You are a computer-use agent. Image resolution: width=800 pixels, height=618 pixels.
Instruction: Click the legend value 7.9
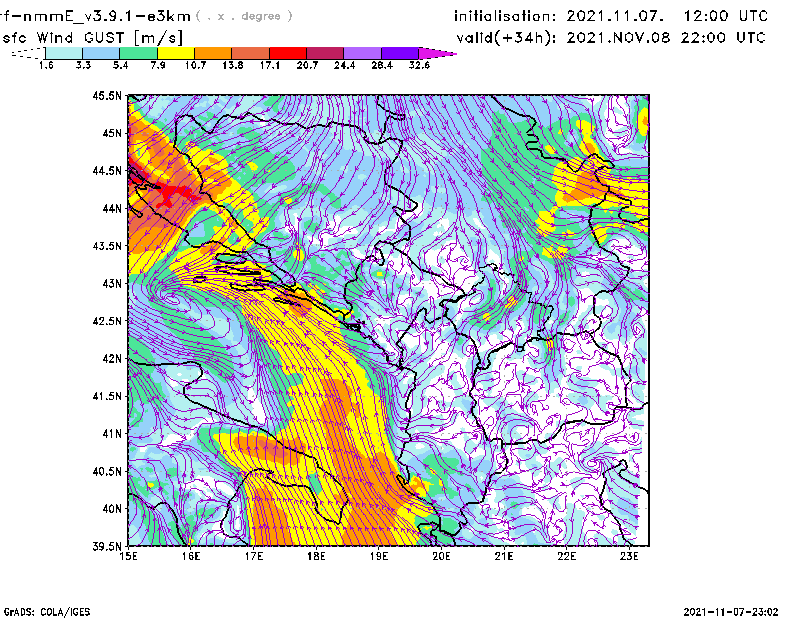[158, 65]
